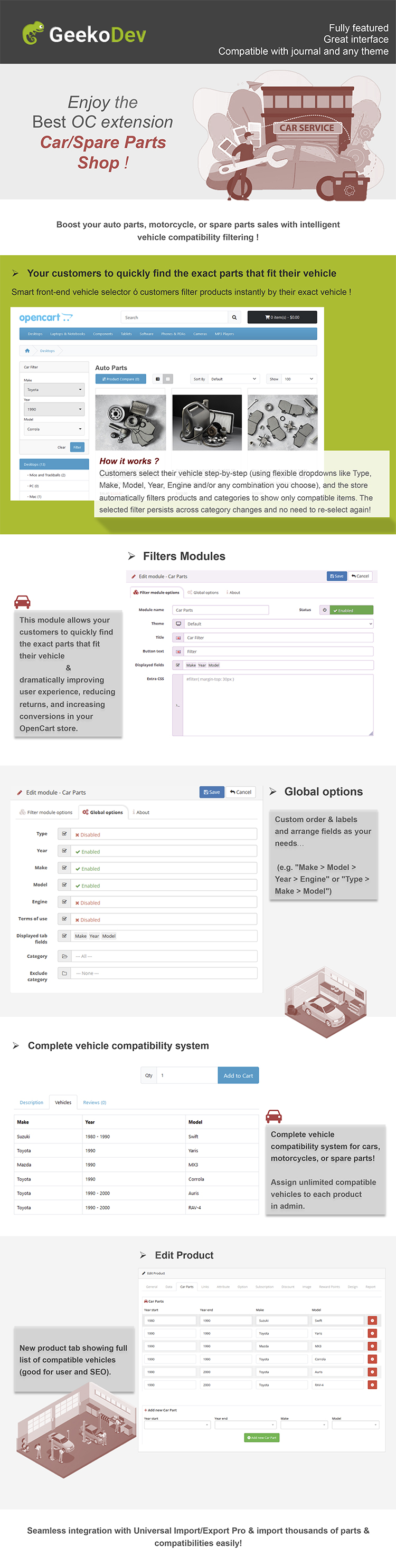This screenshot has height=1568, width=396.
Task: Delete the Toyota RAV-4 compatibility row
Action: tap(372, 1384)
